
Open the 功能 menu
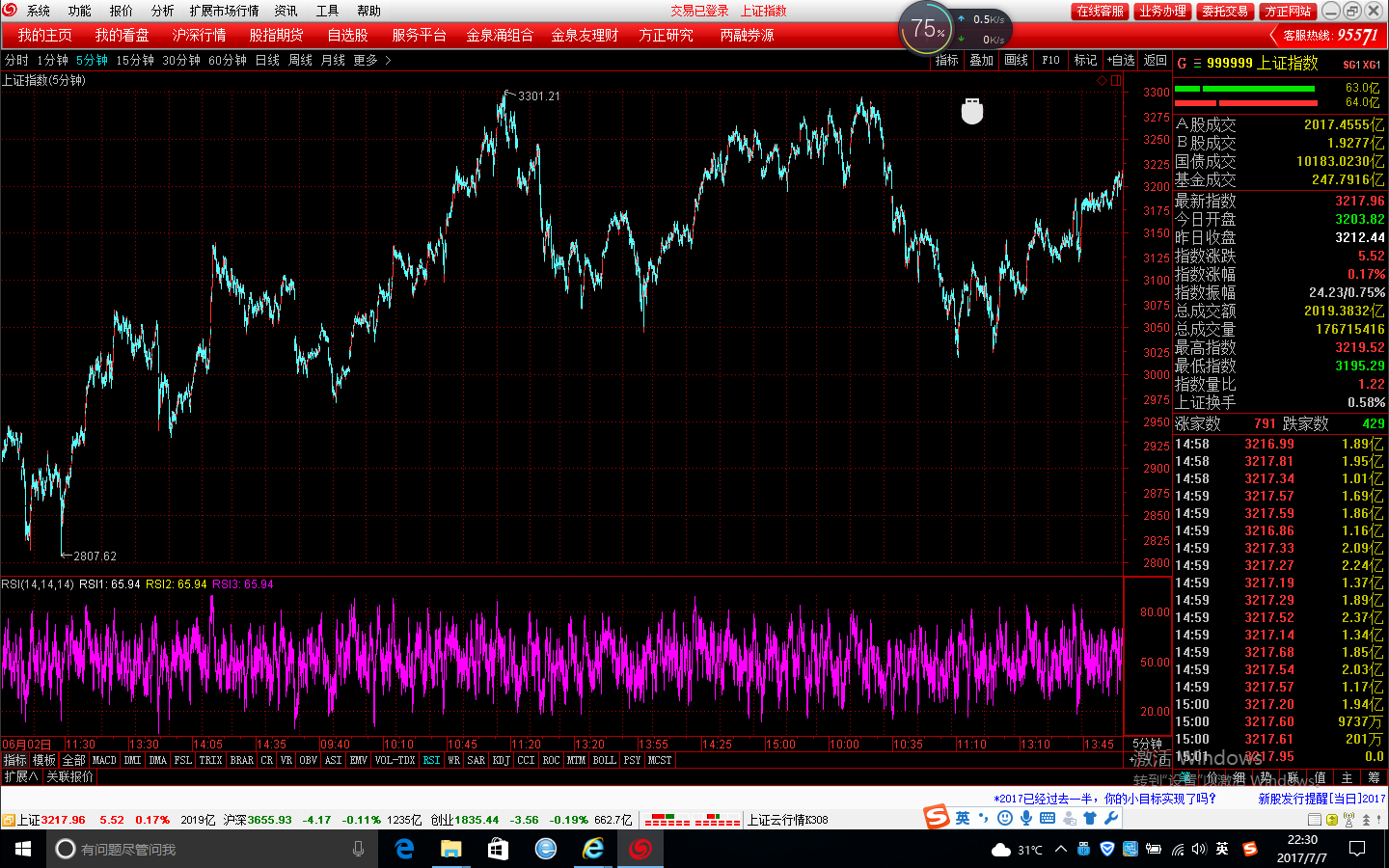pos(80,11)
